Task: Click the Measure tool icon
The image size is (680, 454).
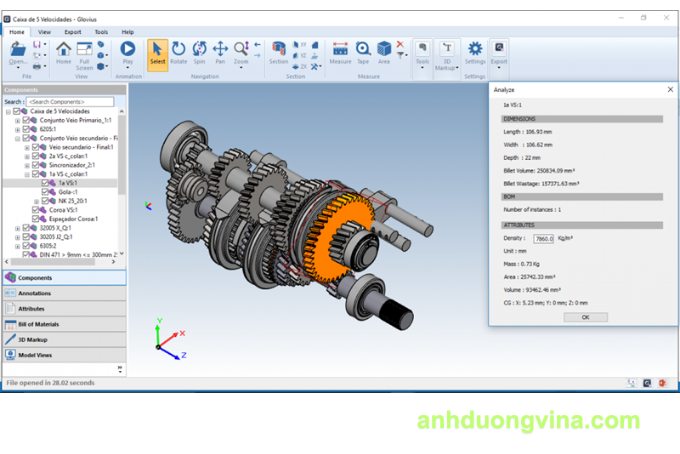Action: coord(340,52)
